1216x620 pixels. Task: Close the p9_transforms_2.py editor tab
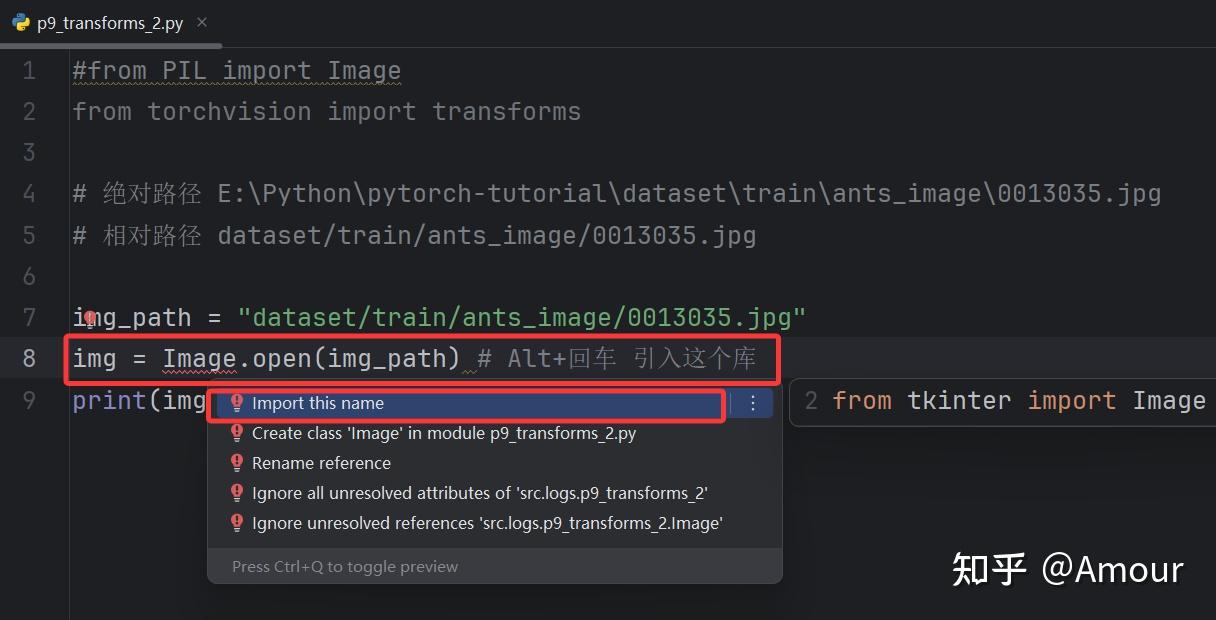click(202, 22)
